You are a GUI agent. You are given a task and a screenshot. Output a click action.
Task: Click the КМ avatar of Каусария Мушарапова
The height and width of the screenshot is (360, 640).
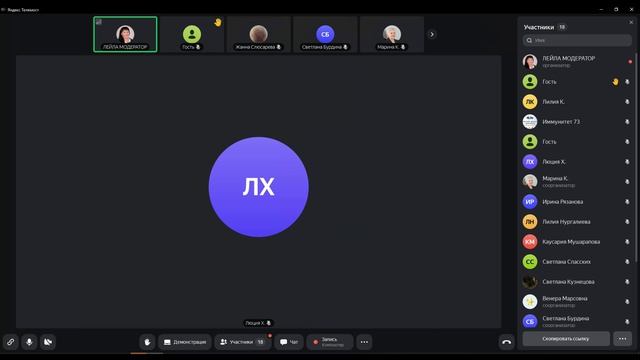[530, 242]
